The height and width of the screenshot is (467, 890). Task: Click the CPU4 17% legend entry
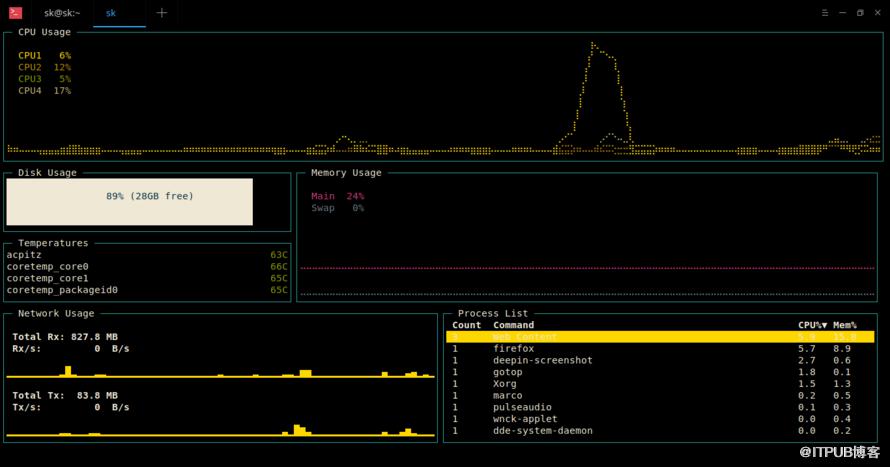[44, 91]
